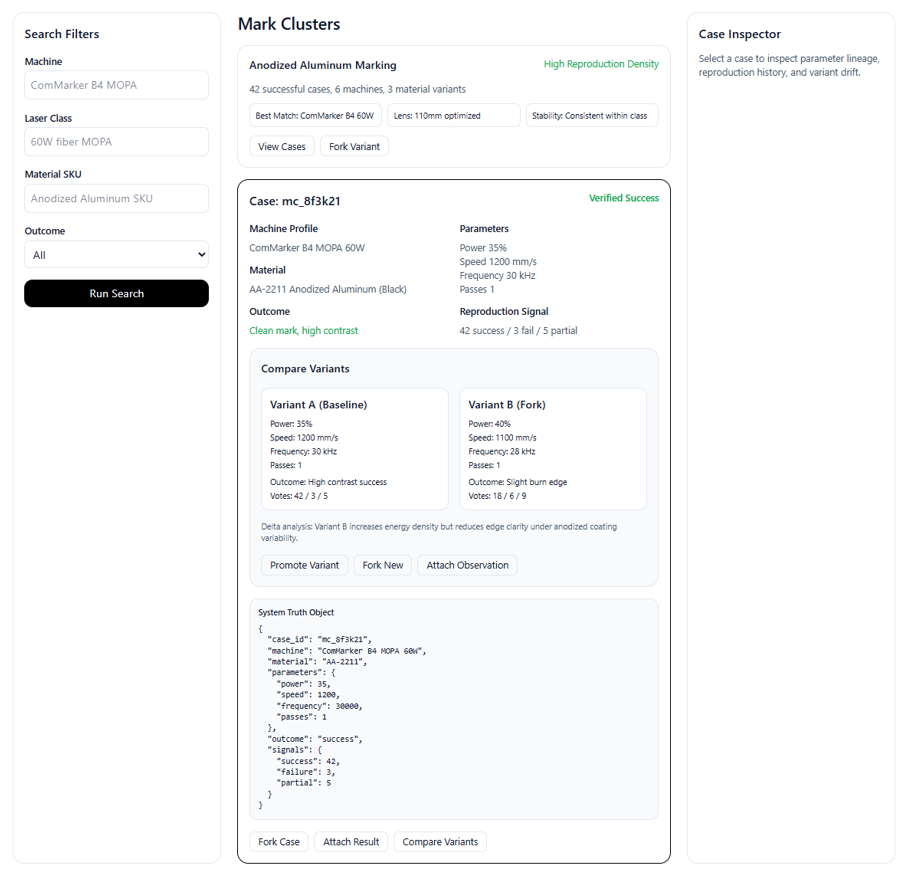
Task: Select the Variant B (Fork) card
Action: pyautogui.click(x=553, y=448)
